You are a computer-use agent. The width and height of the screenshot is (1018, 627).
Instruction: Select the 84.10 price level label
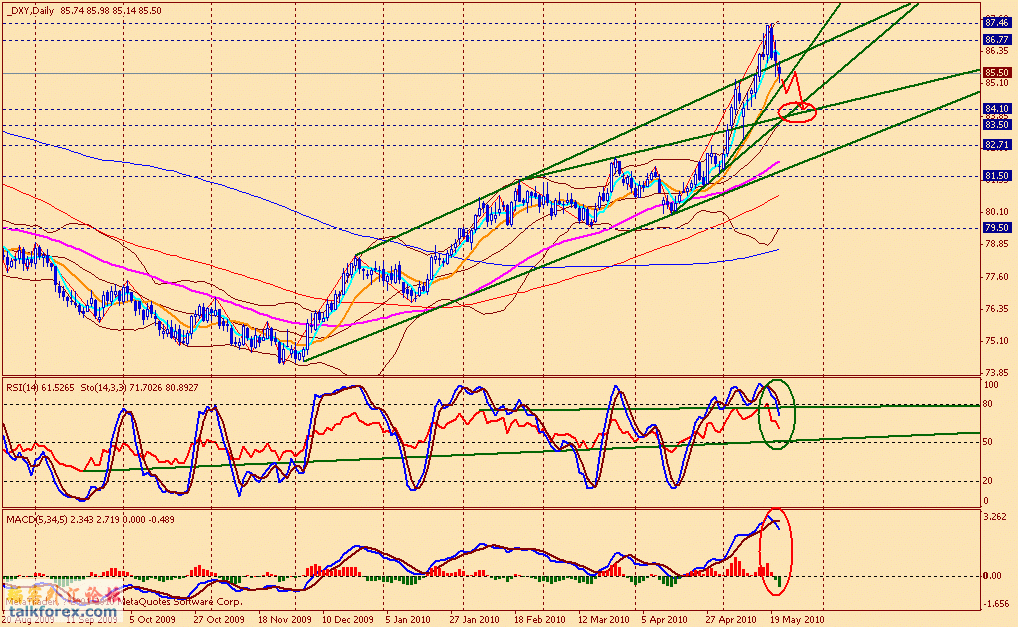997,108
